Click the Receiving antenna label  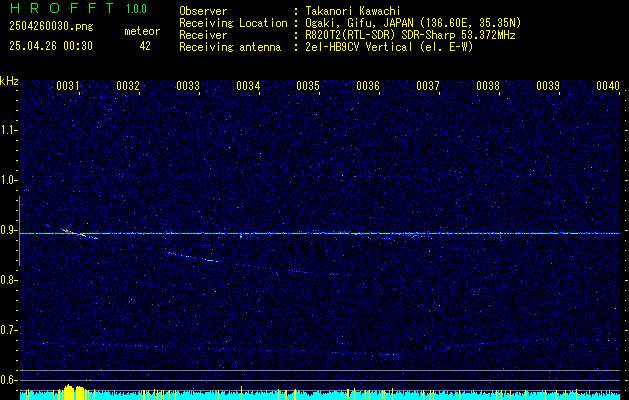pos(230,47)
